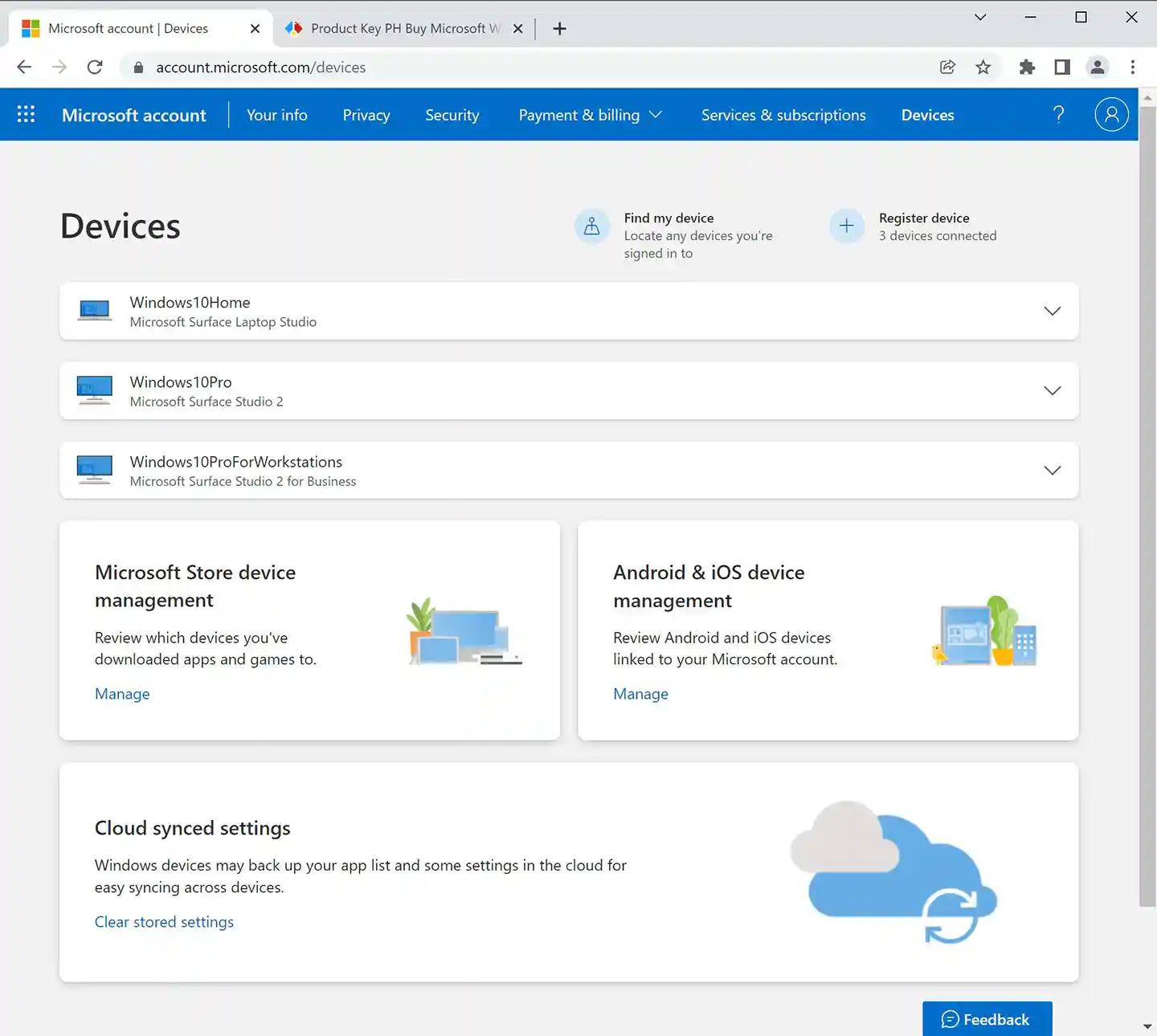Click the cloud sync illustration

893,872
